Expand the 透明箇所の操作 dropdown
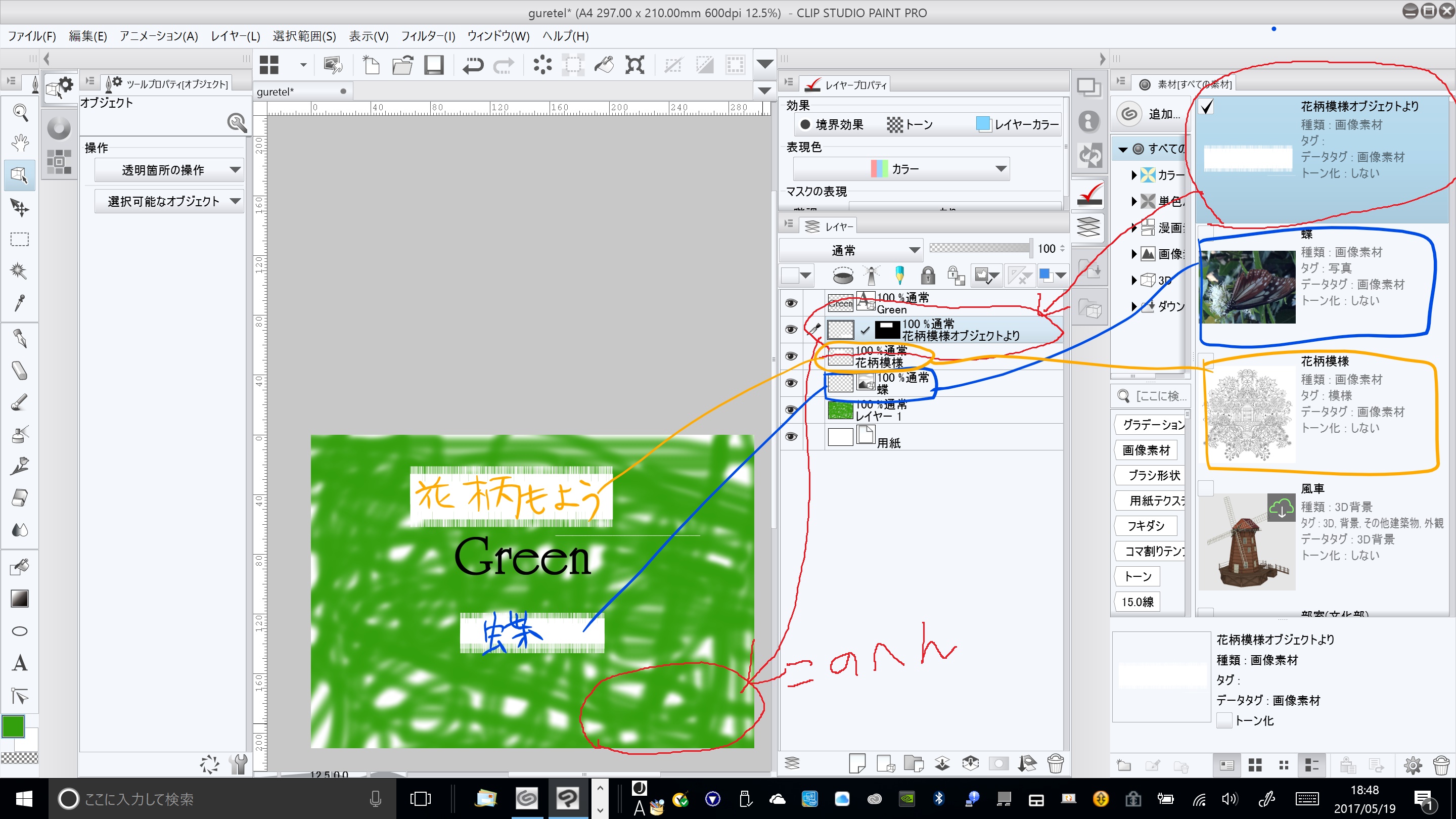The height and width of the screenshot is (819, 1456). click(169, 170)
